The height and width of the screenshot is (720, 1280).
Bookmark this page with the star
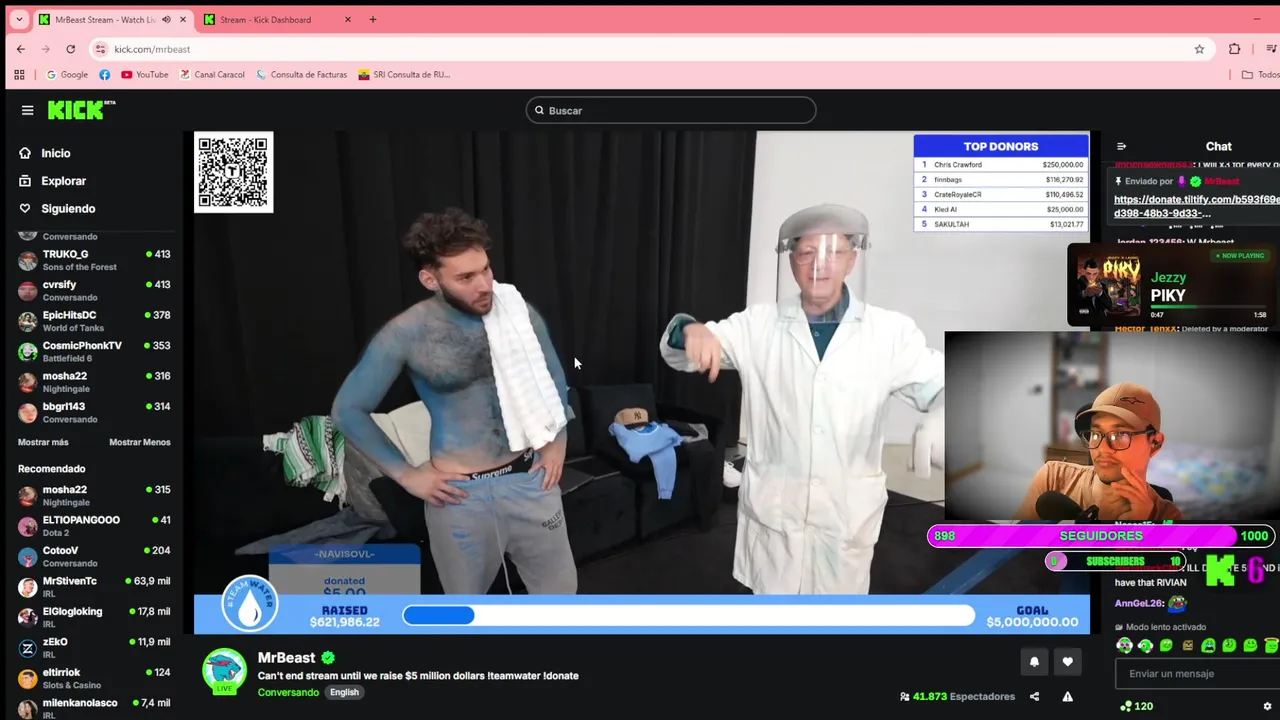pyautogui.click(x=1199, y=49)
